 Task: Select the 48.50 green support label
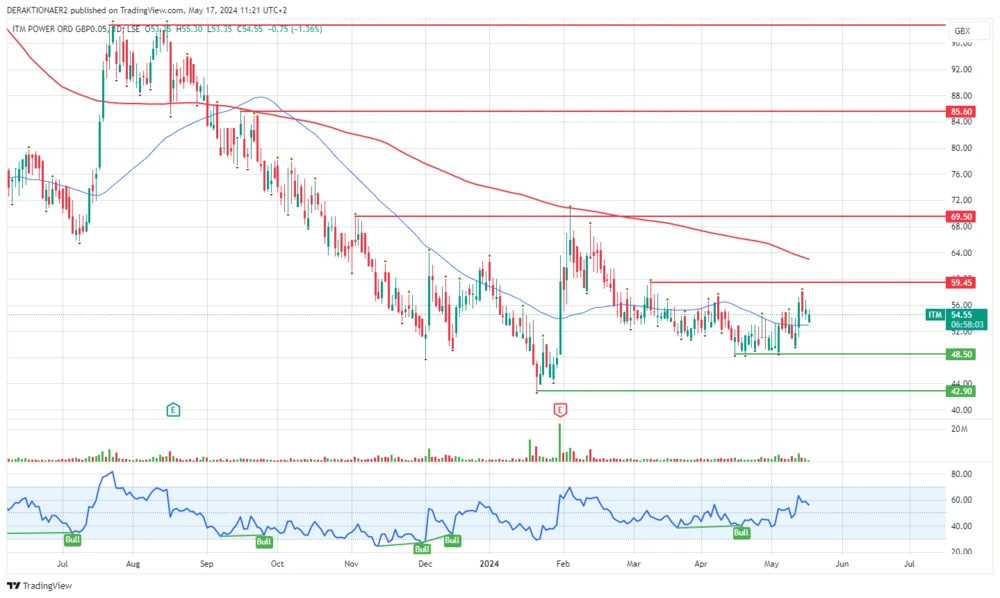coord(961,354)
